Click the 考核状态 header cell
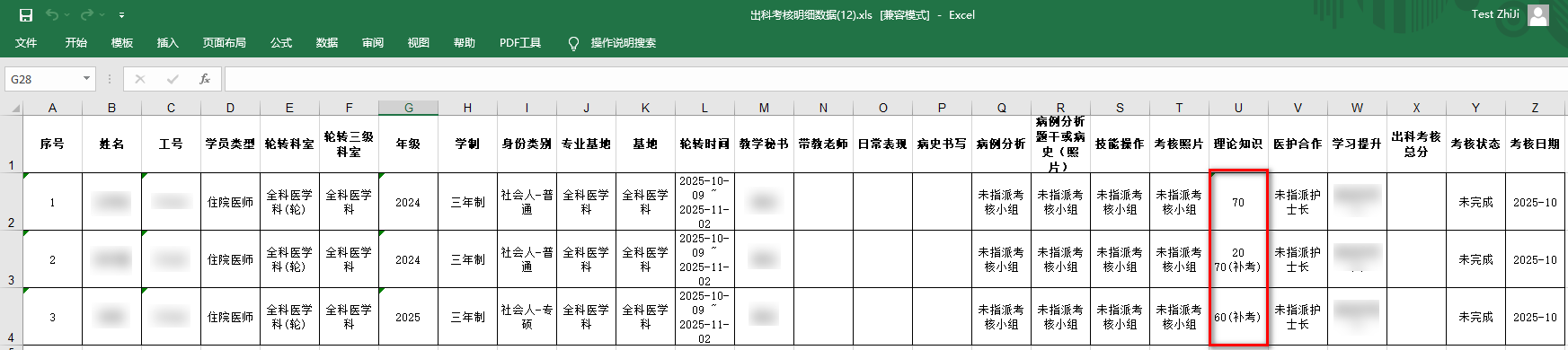1568x350 pixels. pyautogui.click(x=1475, y=144)
